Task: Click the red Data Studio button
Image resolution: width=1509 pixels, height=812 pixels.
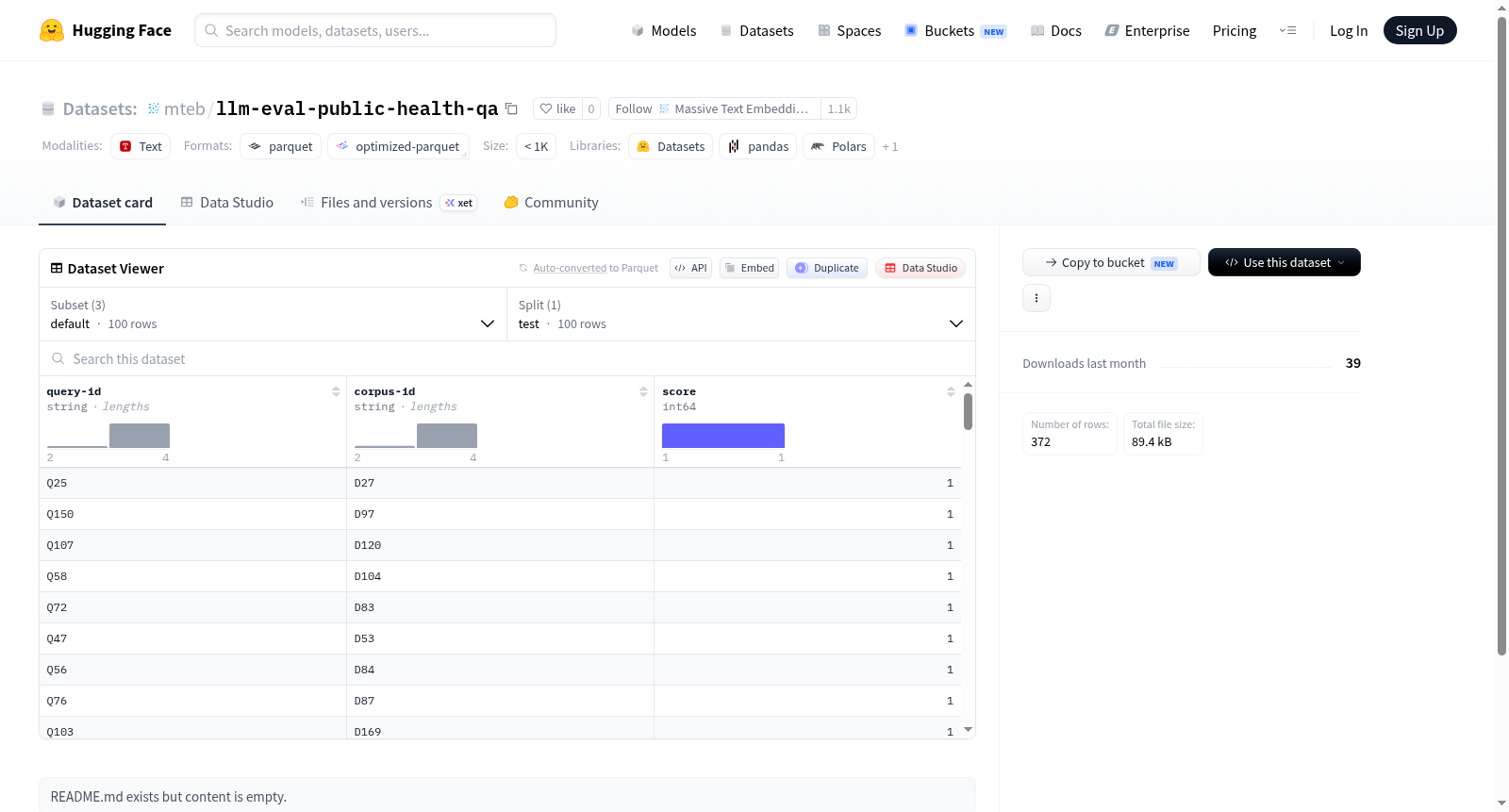Action: 920,268
